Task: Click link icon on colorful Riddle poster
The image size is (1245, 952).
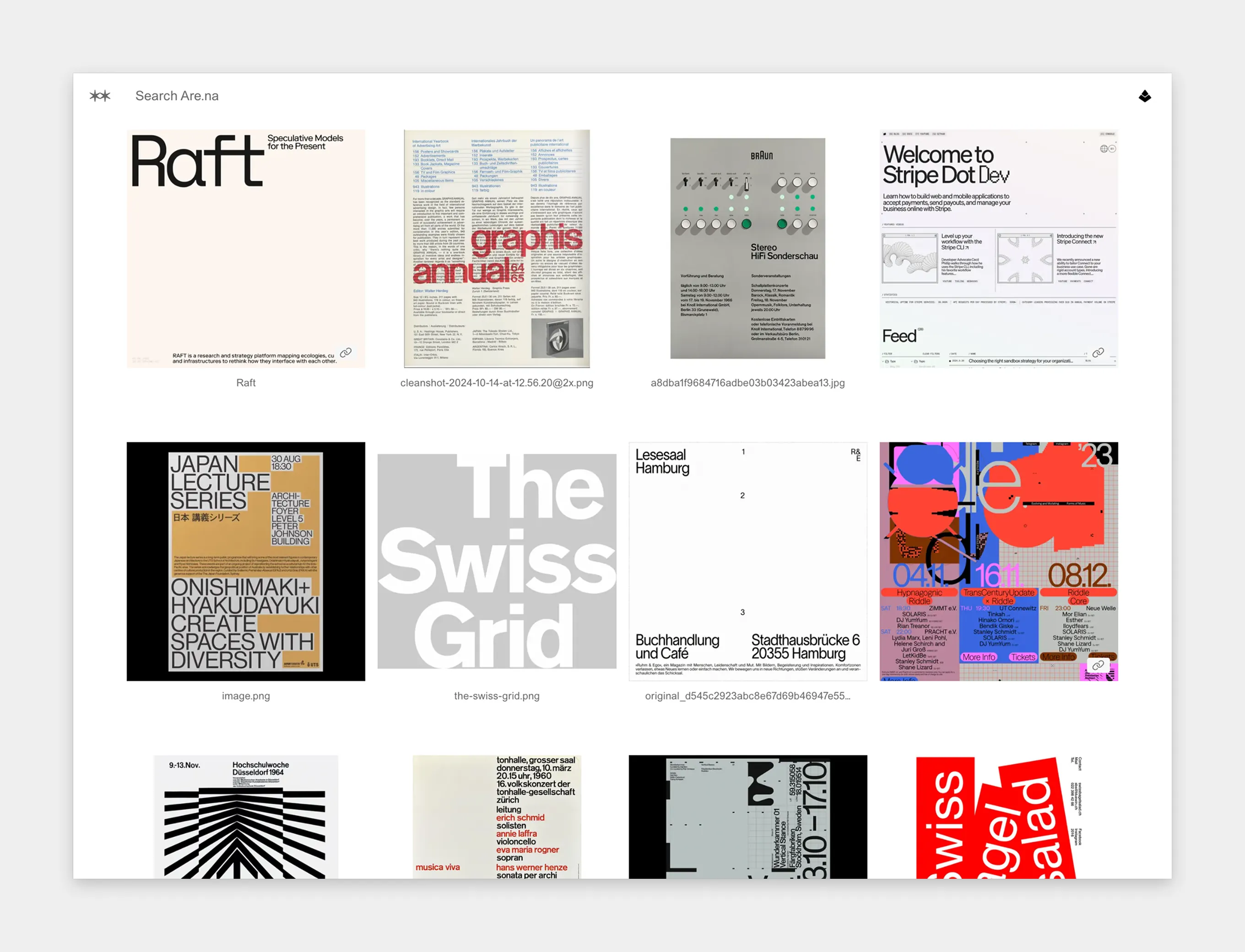Action: click(x=1098, y=665)
